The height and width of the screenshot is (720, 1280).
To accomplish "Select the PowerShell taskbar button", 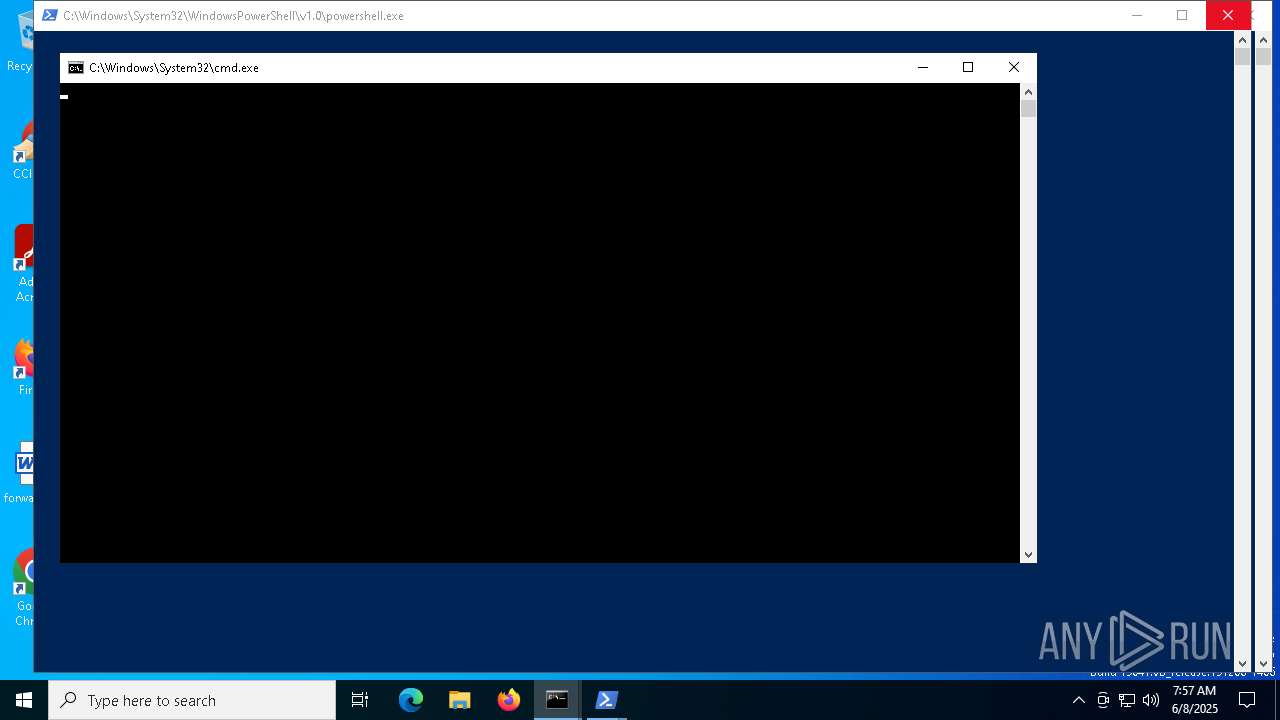I will tap(606, 700).
